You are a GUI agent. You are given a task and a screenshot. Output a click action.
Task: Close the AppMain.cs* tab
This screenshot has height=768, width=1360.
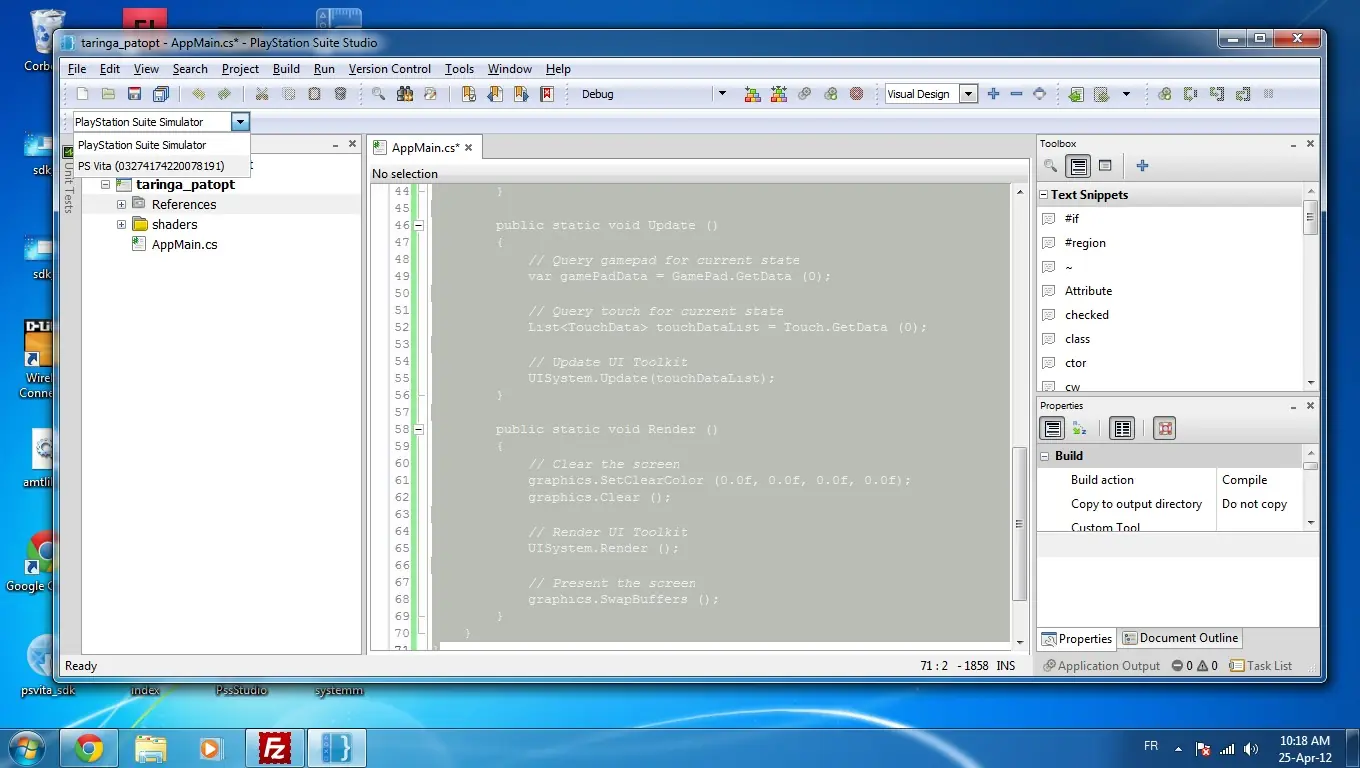click(469, 148)
